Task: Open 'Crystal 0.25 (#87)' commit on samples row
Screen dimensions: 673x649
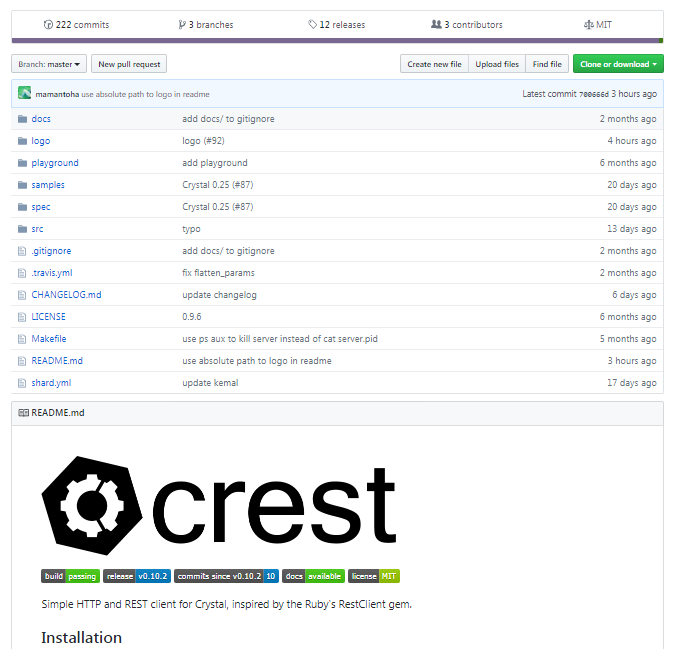Action: pos(218,185)
